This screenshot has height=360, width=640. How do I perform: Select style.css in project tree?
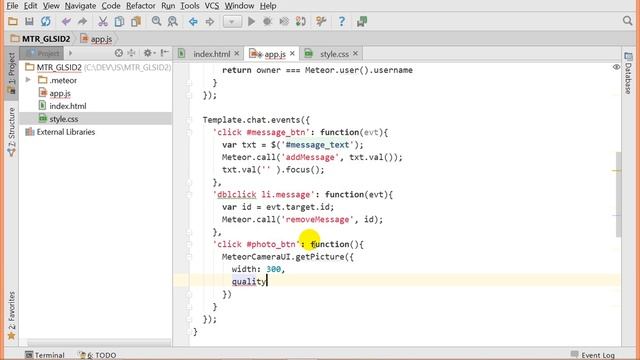pyautogui.click(x=64, y=119)
